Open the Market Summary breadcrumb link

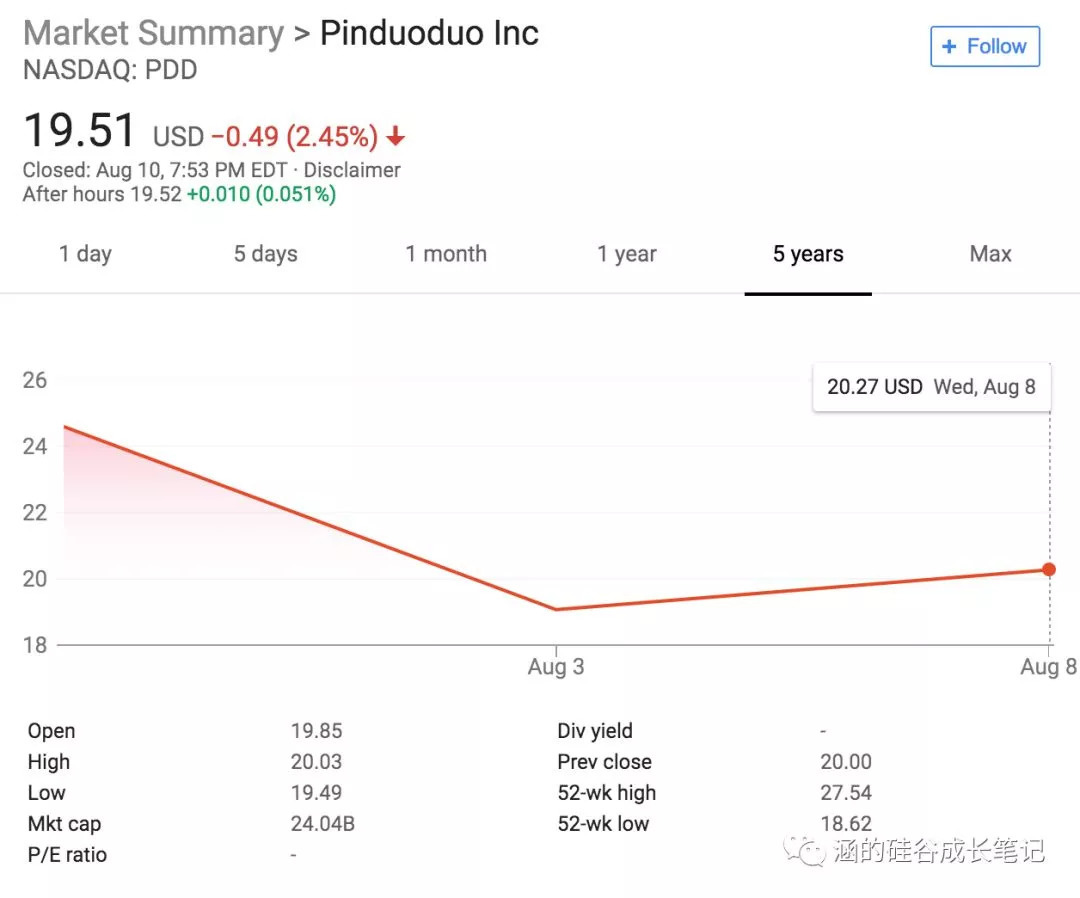tap(154, 33)
